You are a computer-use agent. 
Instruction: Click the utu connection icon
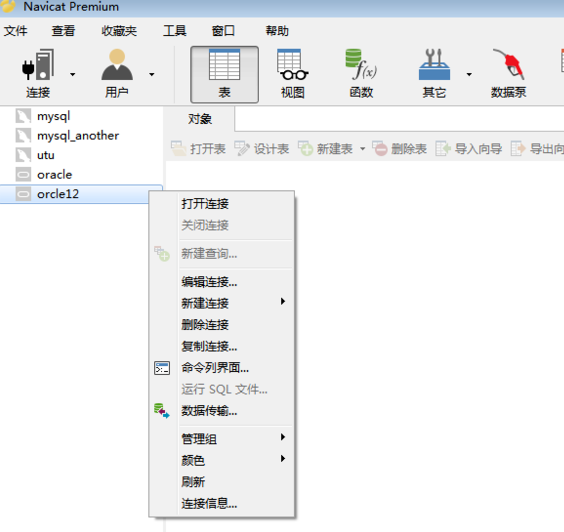pos(23,155)
